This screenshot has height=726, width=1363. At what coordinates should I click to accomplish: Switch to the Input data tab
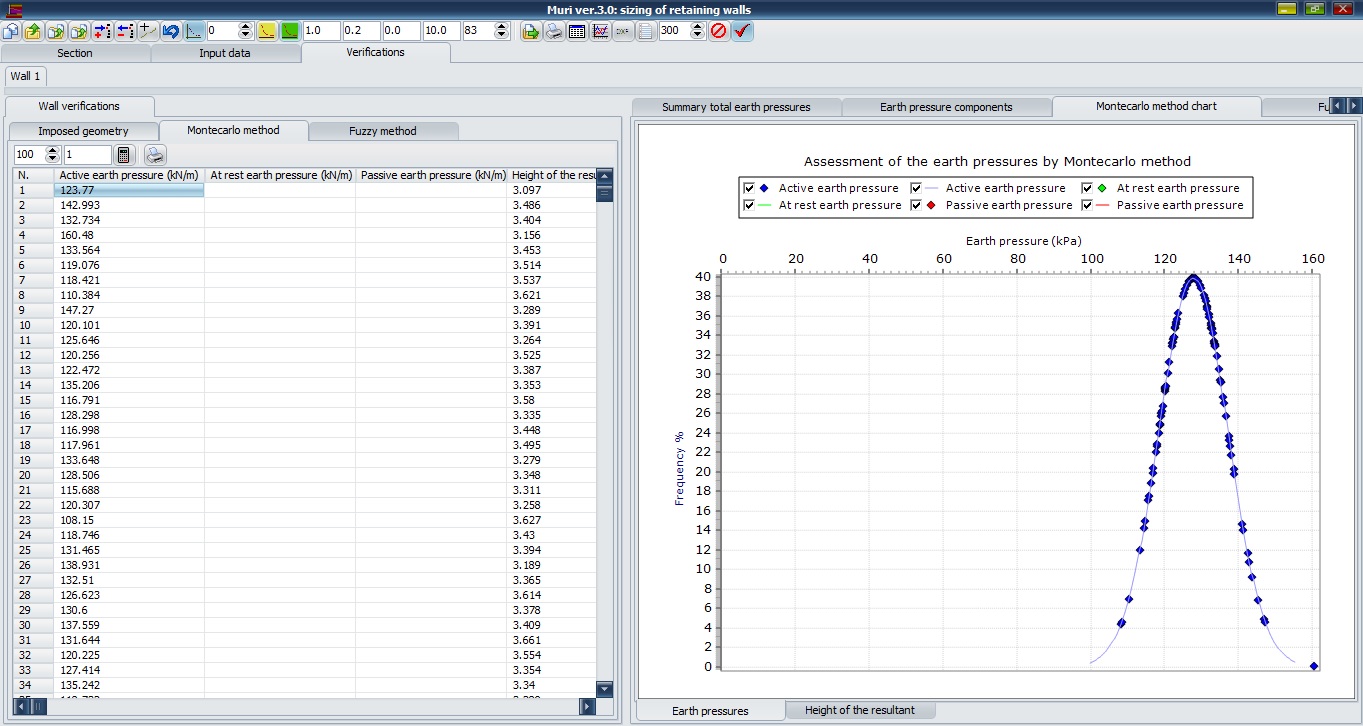tap(225, 53)
